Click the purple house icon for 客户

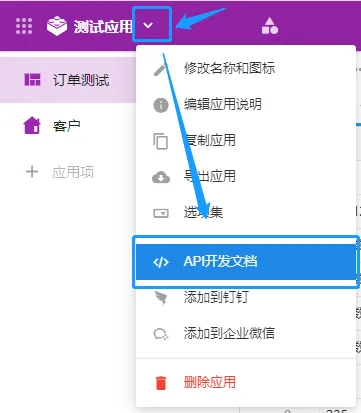[x=32, y=126]
